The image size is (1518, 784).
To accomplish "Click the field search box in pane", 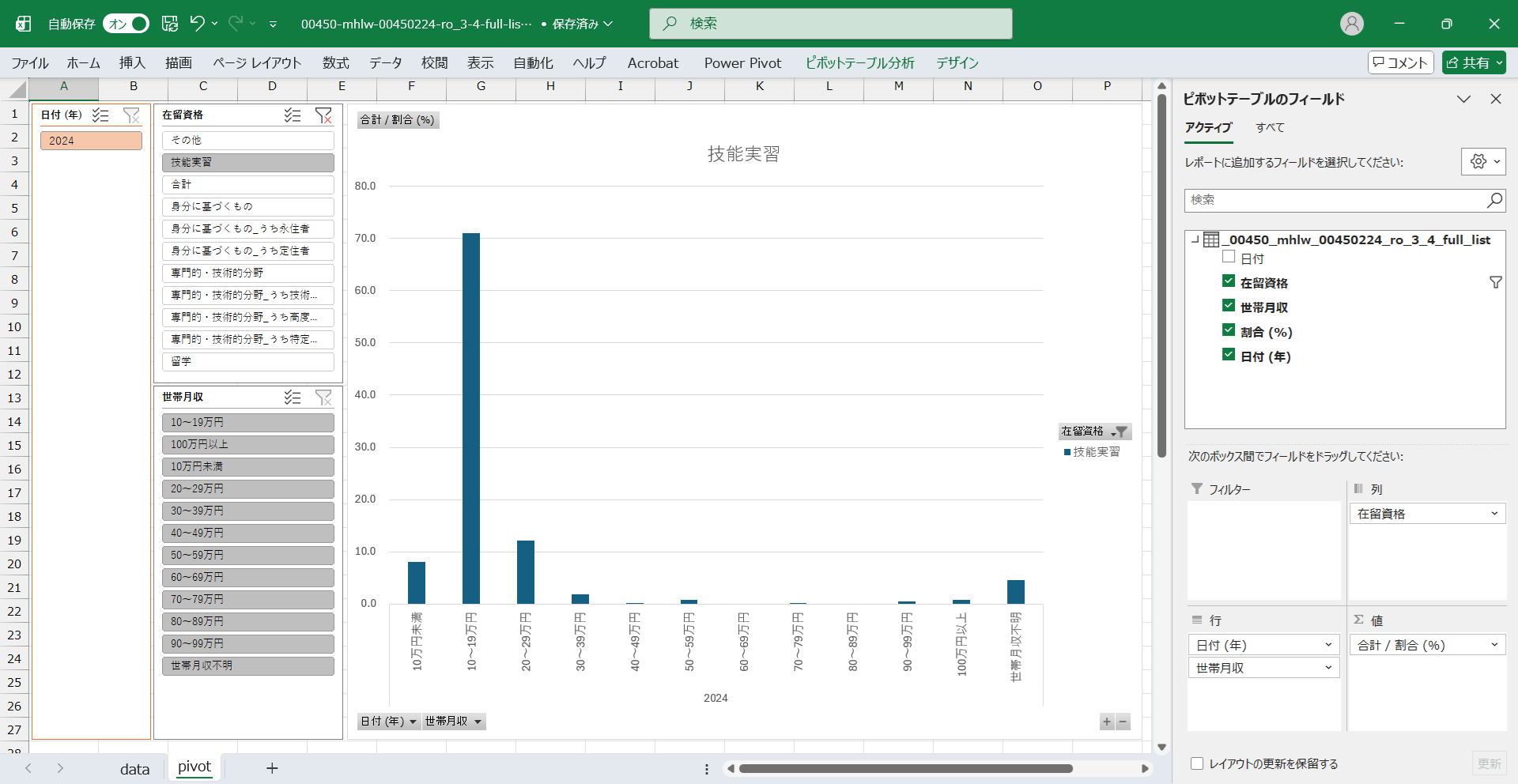I will point(1336,201).
